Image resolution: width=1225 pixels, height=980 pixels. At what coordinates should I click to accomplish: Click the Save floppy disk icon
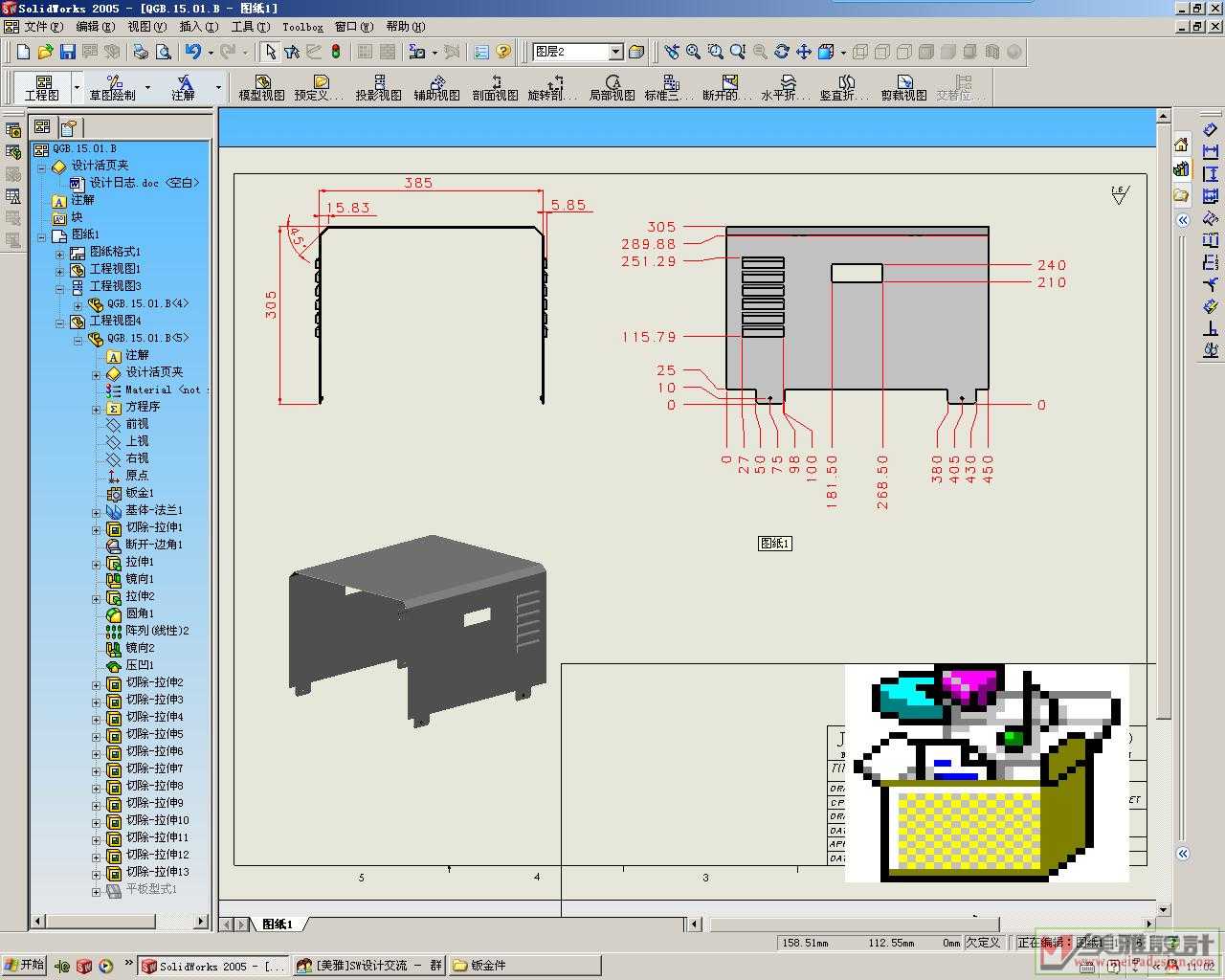67,52
